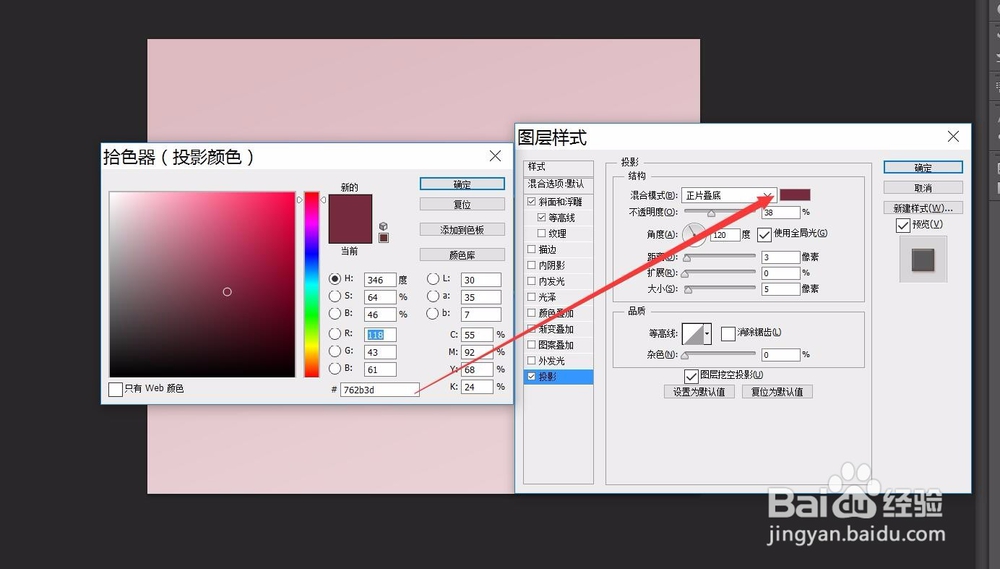Click the H hue field showing 346
The height and width of the screenshot is (569, 1000).
click(380, 279)
